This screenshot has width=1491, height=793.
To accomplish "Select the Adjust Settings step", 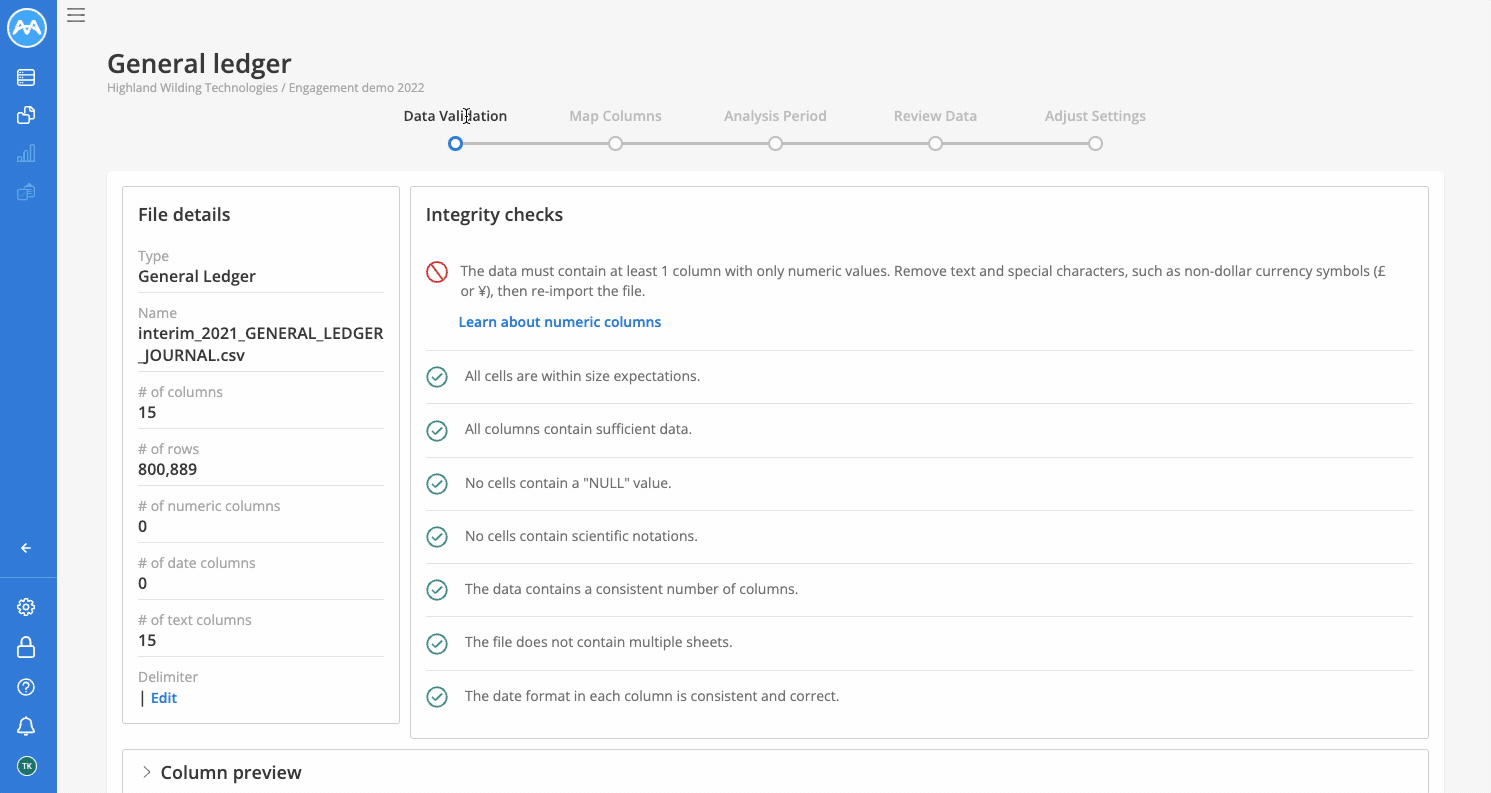I will click(x=1095, y=116).
